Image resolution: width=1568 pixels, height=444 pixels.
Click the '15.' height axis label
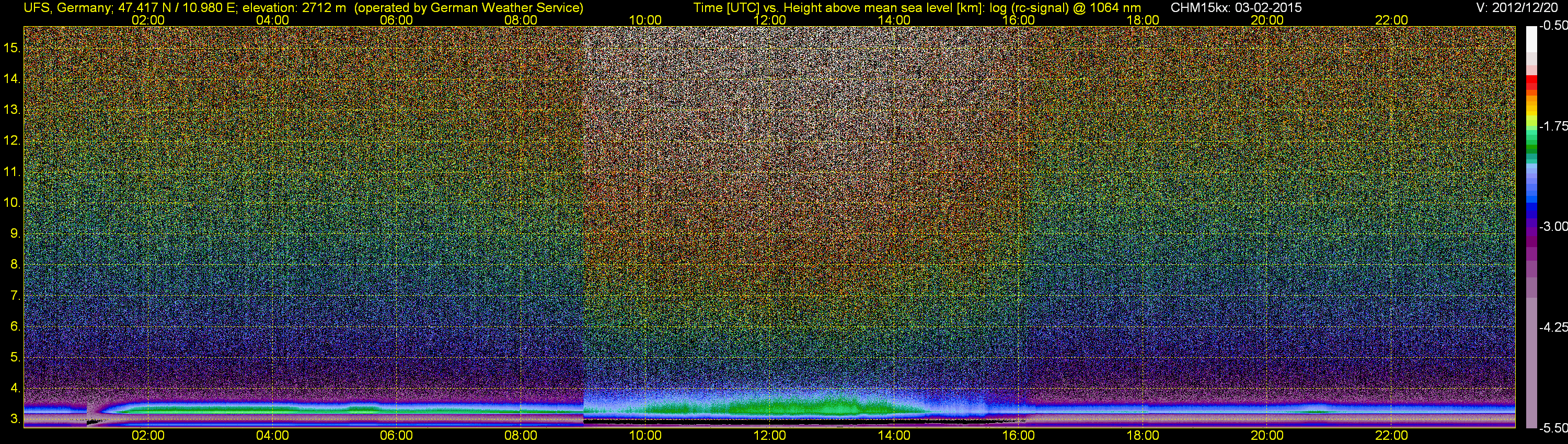point(12,48)
